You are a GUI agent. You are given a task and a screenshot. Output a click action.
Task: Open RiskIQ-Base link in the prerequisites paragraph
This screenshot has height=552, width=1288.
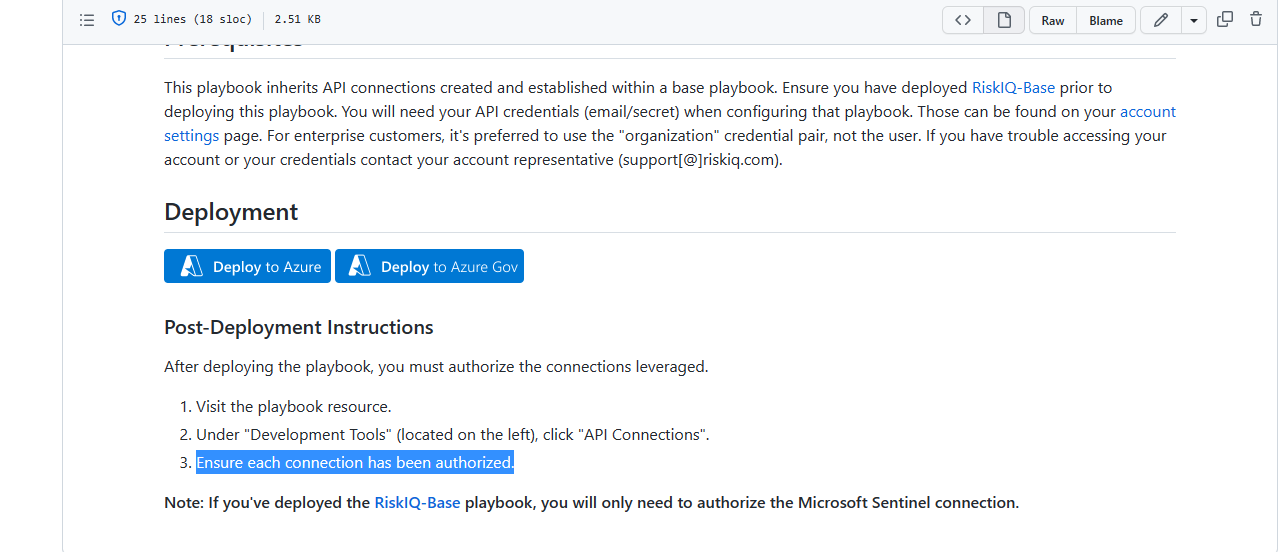pos(1013,88)
